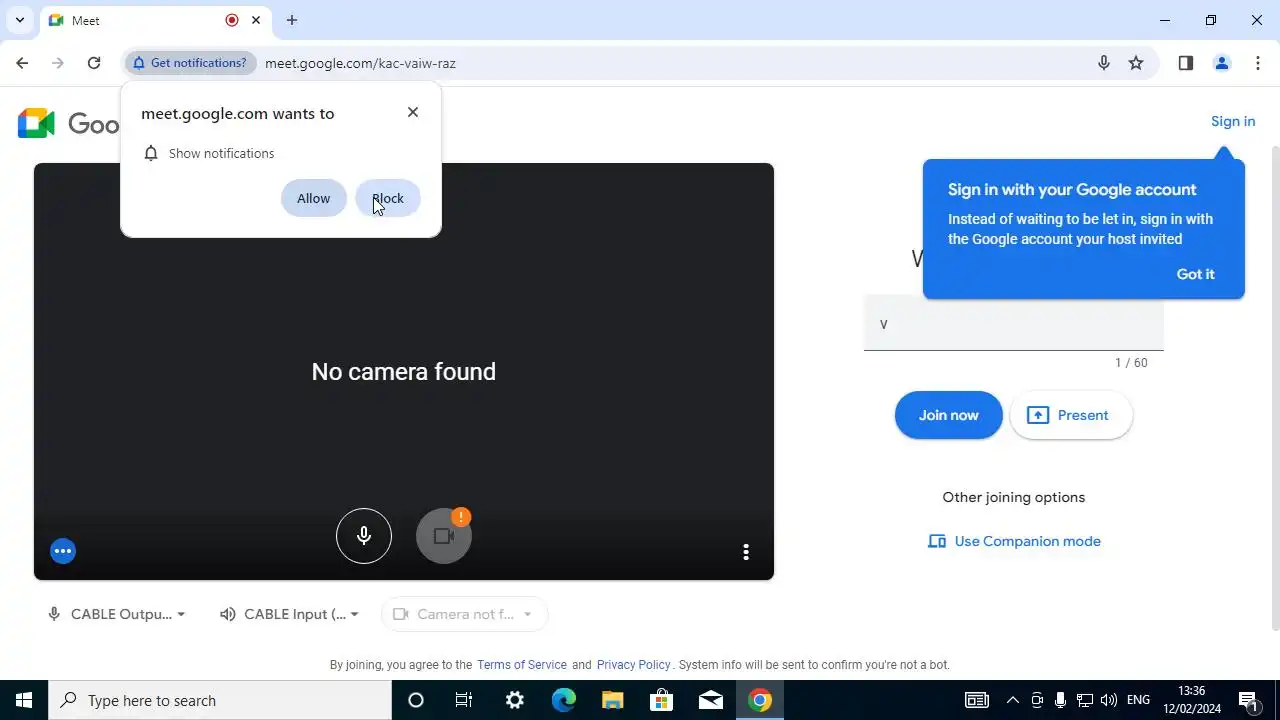Open the volume tray icon
The width and height of the screenshot is (1280, 720).
1108,700
